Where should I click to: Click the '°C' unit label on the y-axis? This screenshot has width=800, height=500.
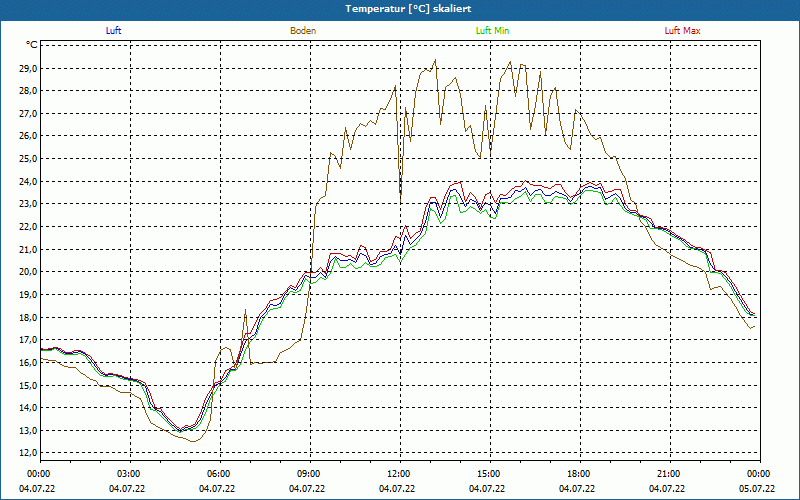[32, 45]
